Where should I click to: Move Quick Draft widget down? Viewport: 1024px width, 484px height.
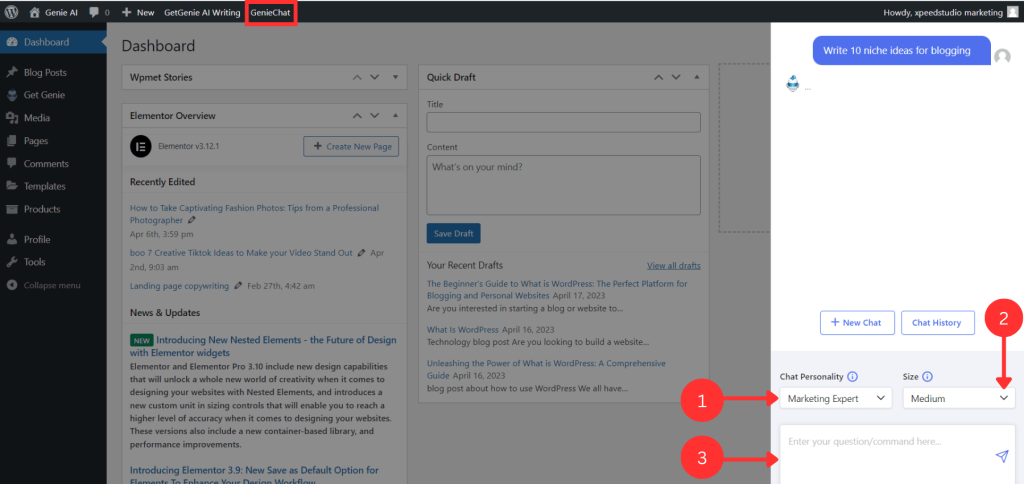(675, 77)
